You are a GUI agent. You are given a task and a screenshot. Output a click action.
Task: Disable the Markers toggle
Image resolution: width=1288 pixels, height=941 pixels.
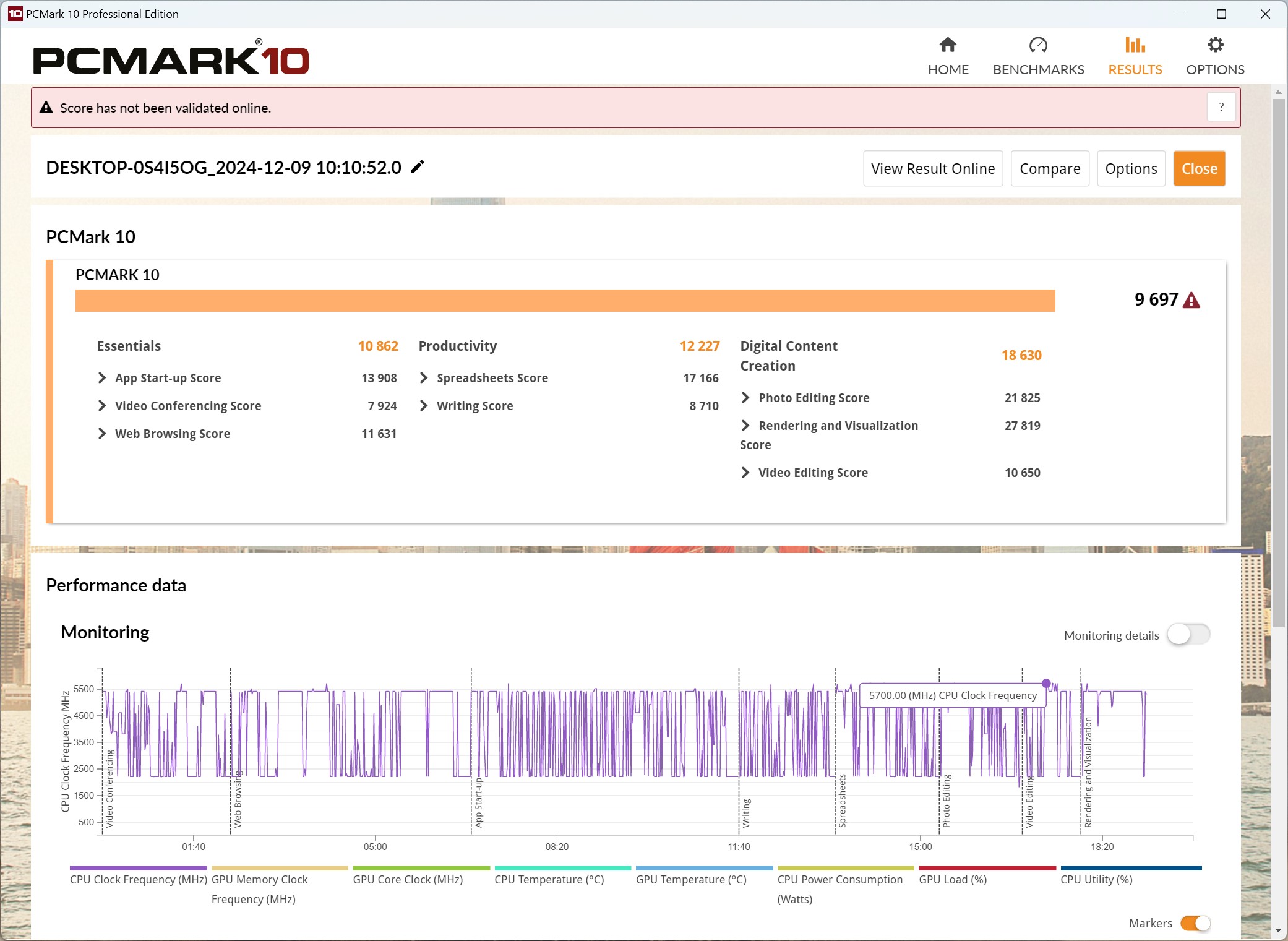click(1195, 922)
